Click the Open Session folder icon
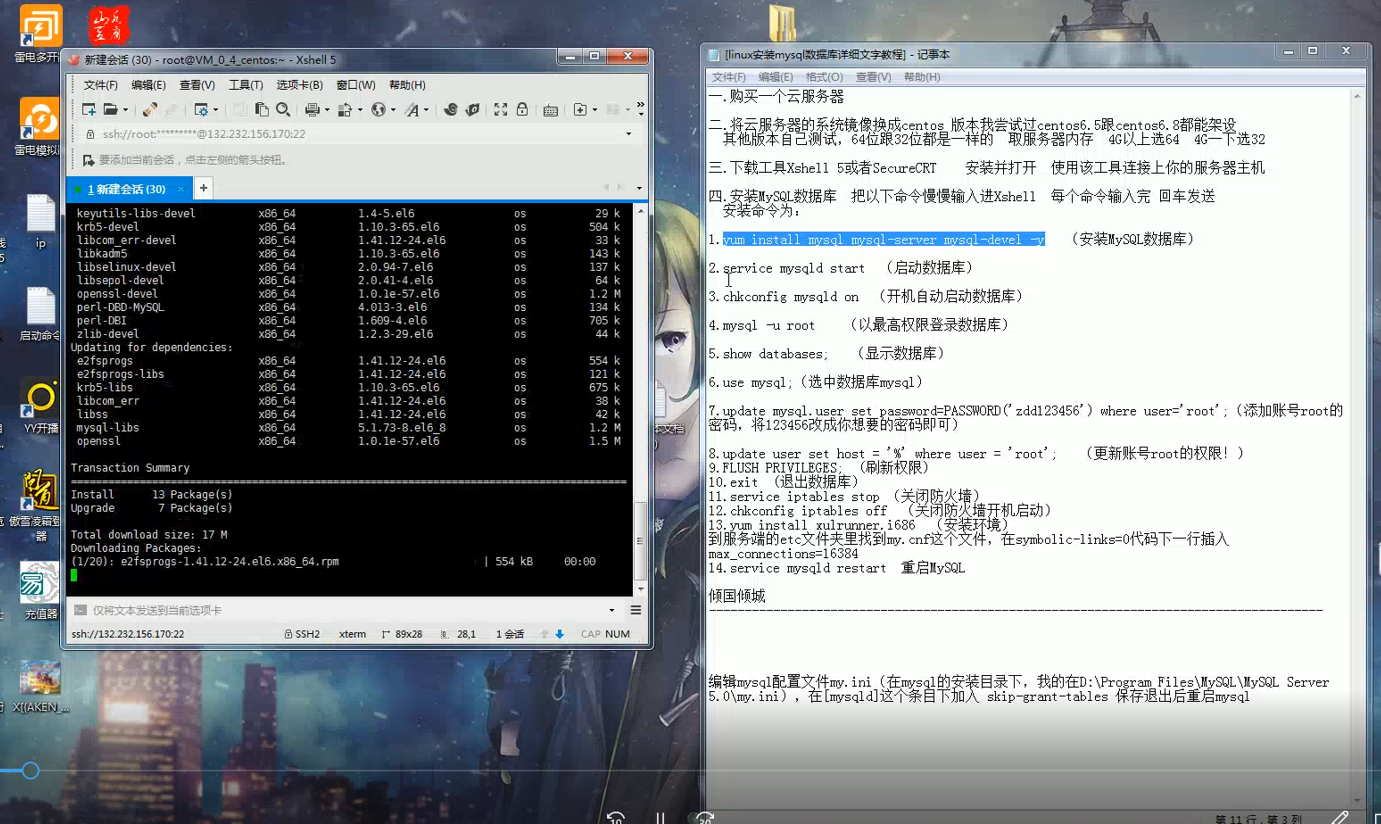Viewport: 1381px width, 824px height. point(110,110)
